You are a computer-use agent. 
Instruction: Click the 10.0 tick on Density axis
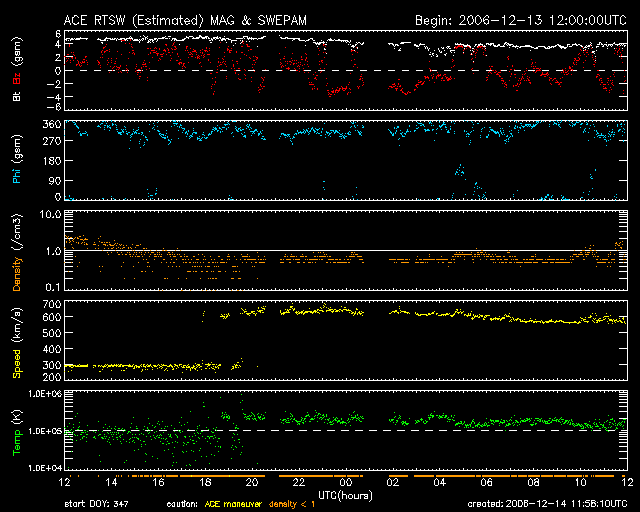point(49,214)
